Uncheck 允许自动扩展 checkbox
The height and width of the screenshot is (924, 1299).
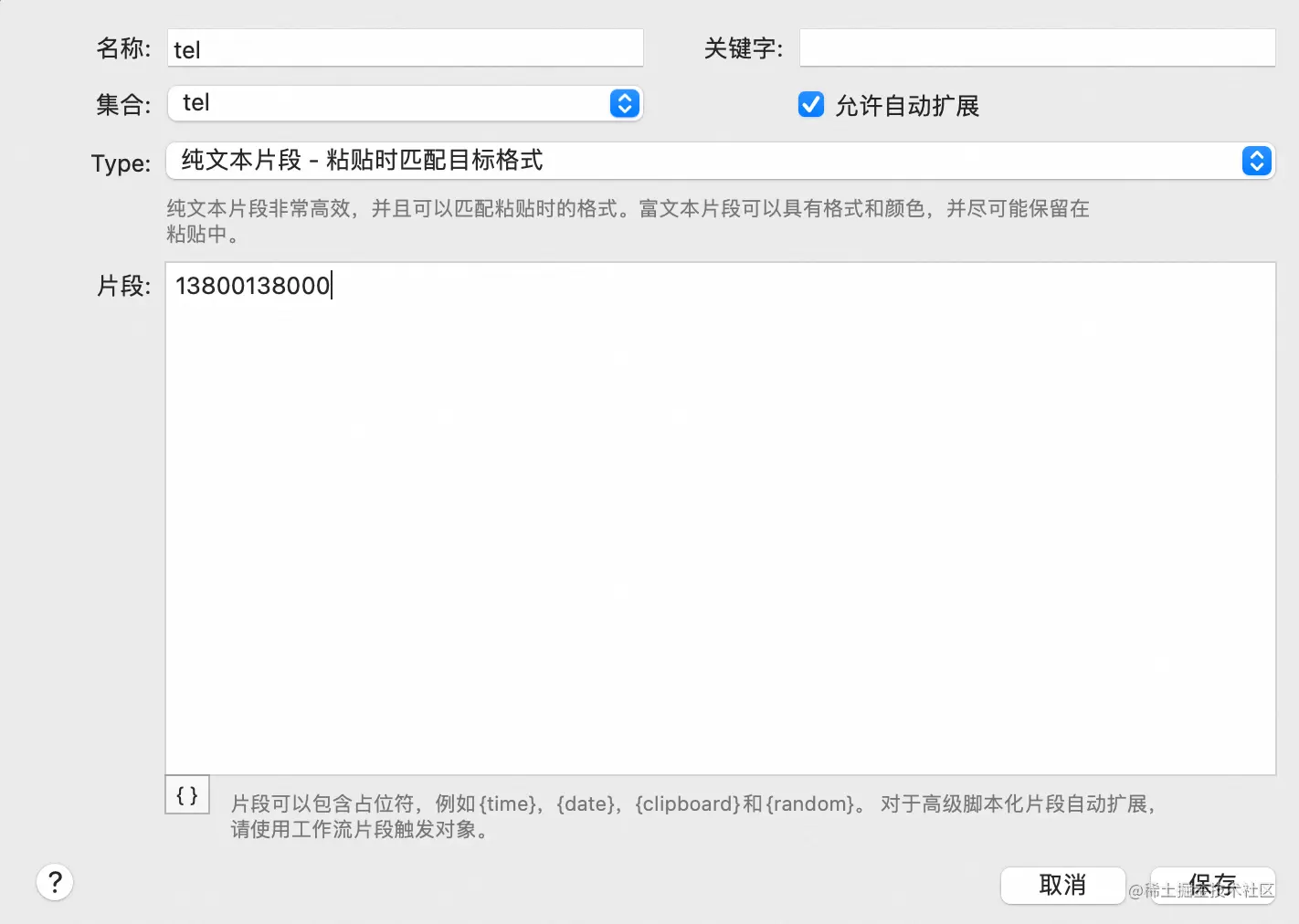coord(811,104)
